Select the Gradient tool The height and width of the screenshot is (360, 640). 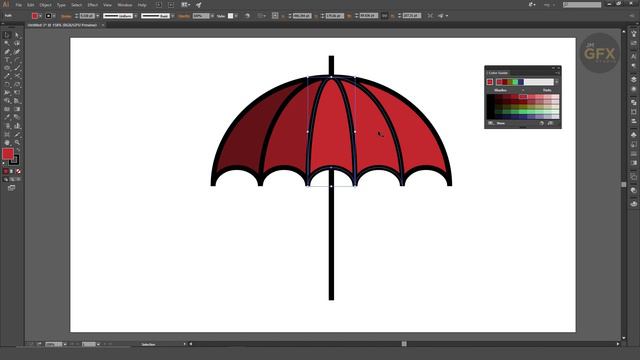pos(17,109)
